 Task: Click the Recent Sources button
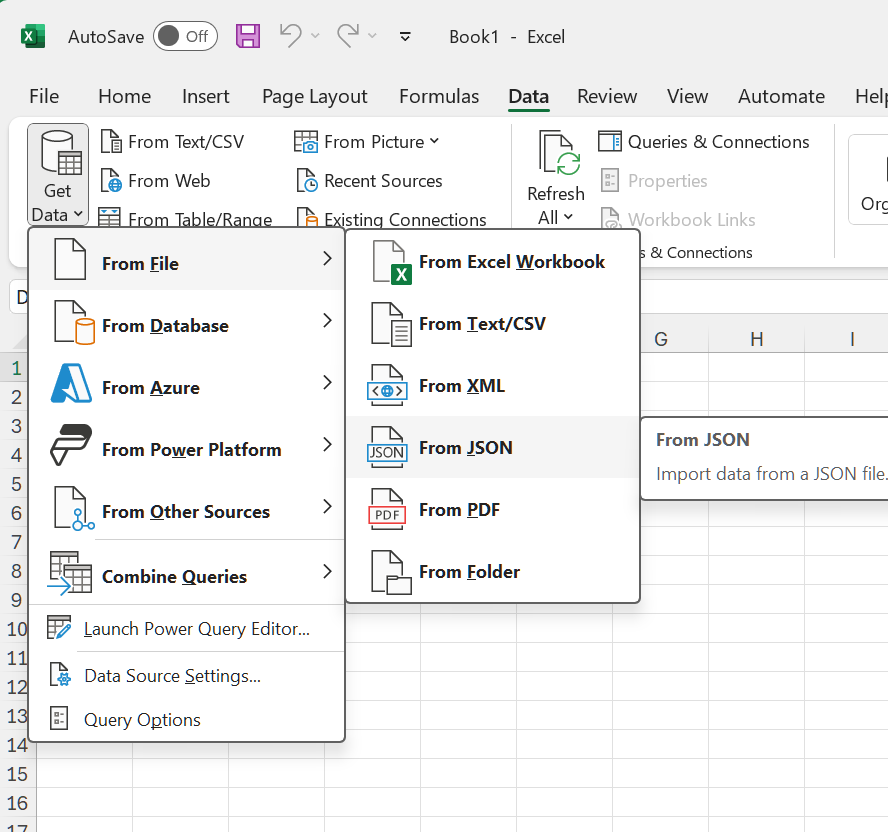click(x=369, y=181)
